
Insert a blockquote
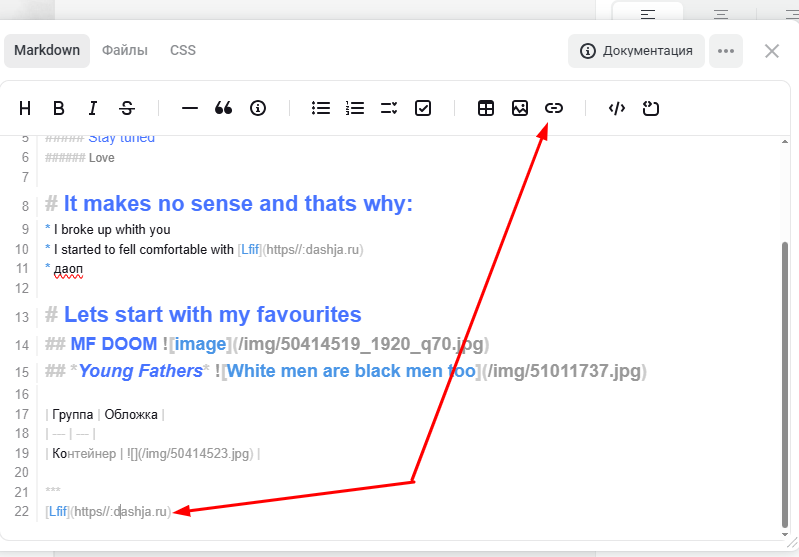pyautogui.click(x=224, y=108)
